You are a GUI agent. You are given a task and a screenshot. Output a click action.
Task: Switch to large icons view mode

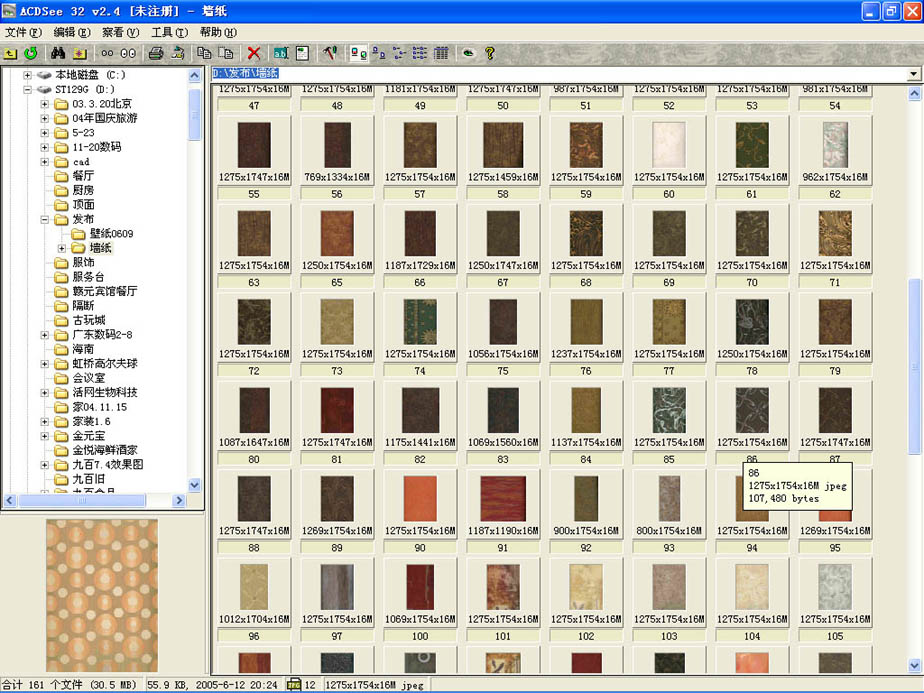[378, 54]
